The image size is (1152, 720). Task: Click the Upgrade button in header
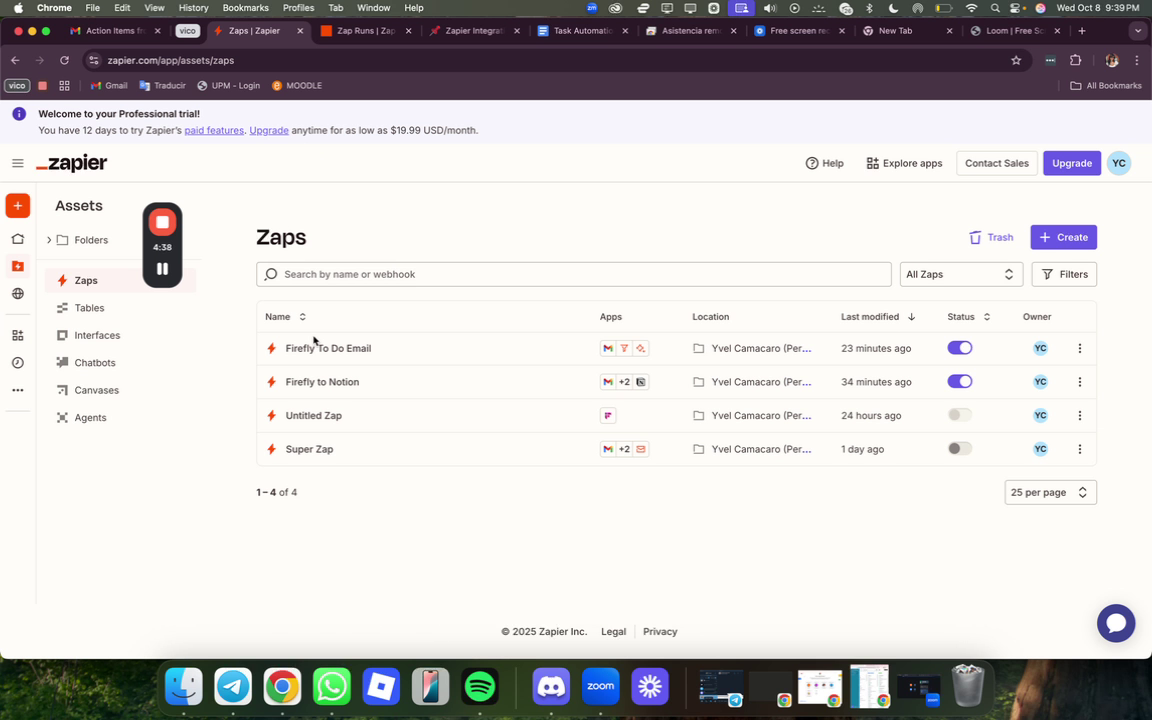1071,163
